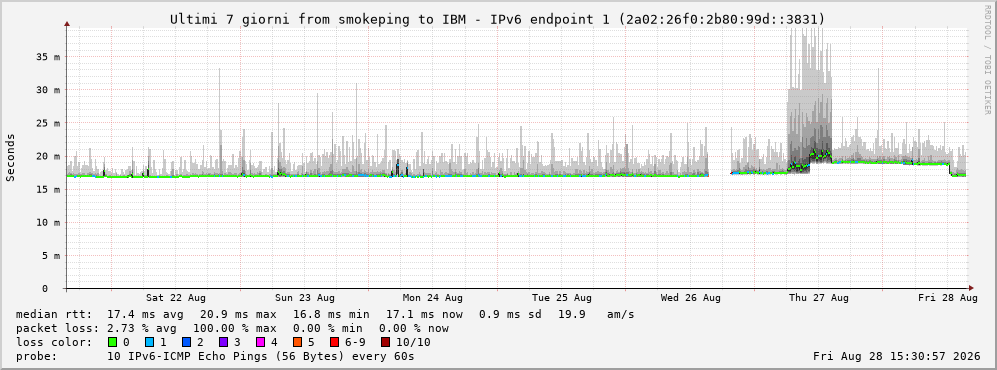Click the RRDTOOL / TOBI OETIKER watermark
This screenshot has height=370, width=997.
tap(987, 60)
